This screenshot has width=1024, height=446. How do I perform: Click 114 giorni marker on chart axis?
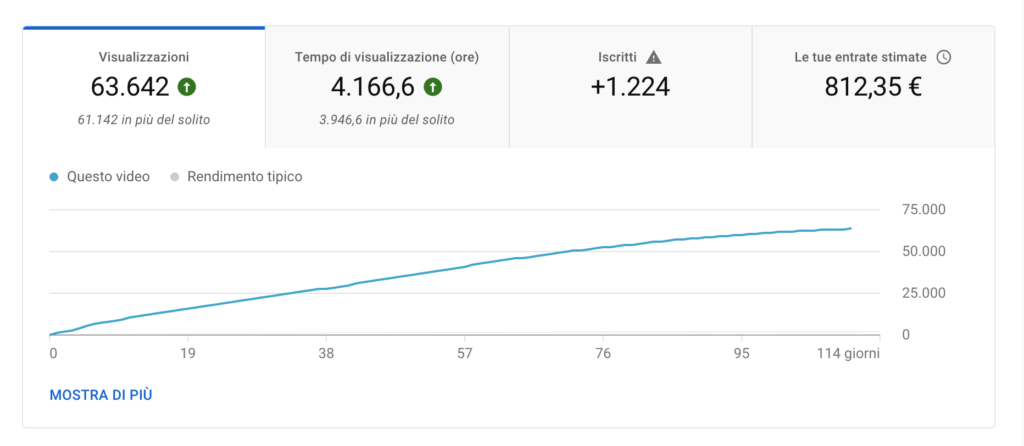(x=850, y=353)
